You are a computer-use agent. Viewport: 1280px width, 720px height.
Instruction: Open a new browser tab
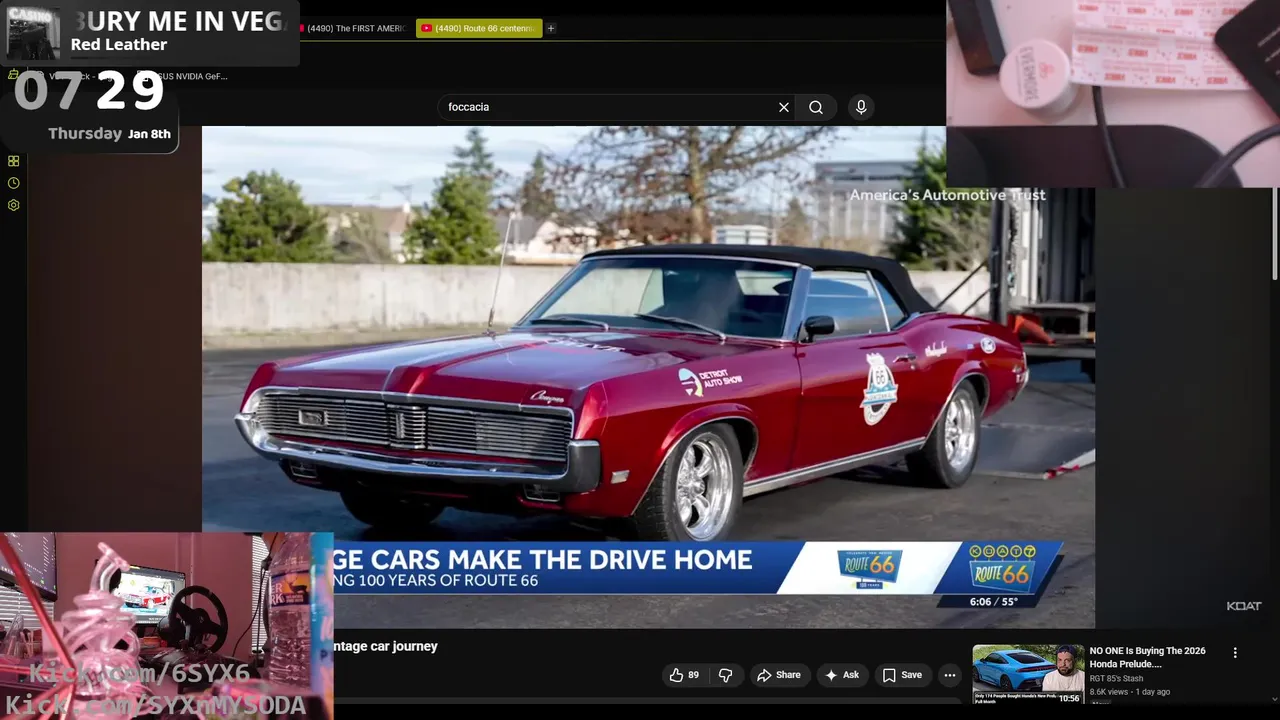[x=550, y=28]
